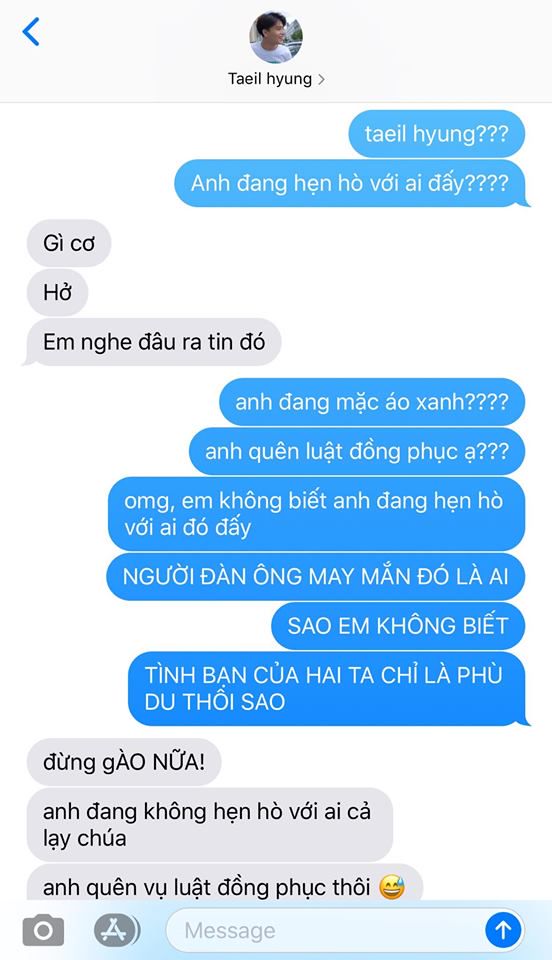This screenshot has height=960, width=552.
Task: Select the 'Anh đang hẹn hò với ai đấy????' bubble
Action: pos(350,183)
